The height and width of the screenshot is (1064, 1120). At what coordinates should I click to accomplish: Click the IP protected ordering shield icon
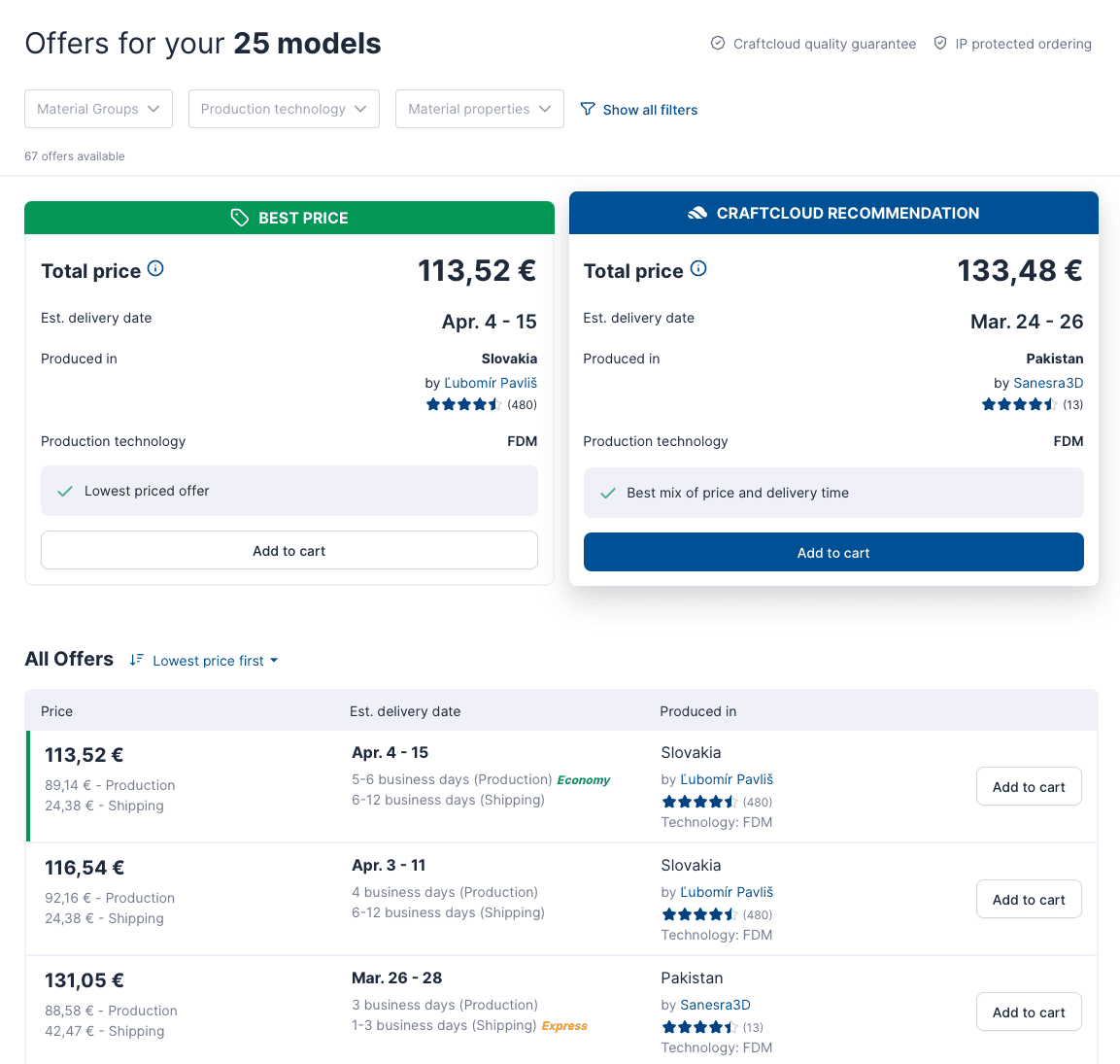coord(940,44)
